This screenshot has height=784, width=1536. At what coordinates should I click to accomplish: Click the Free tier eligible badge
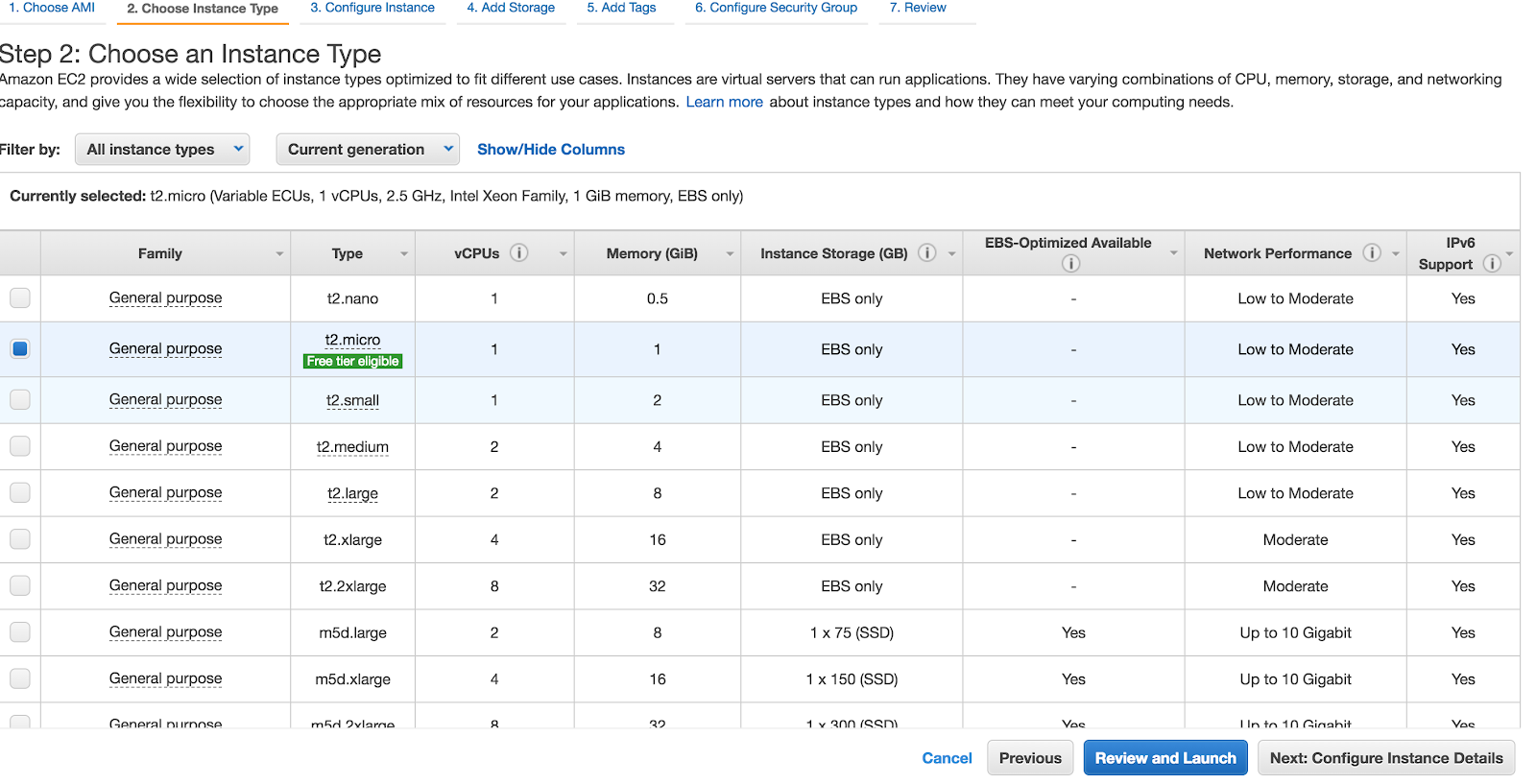pyautogui.click(x=352, y=362)
